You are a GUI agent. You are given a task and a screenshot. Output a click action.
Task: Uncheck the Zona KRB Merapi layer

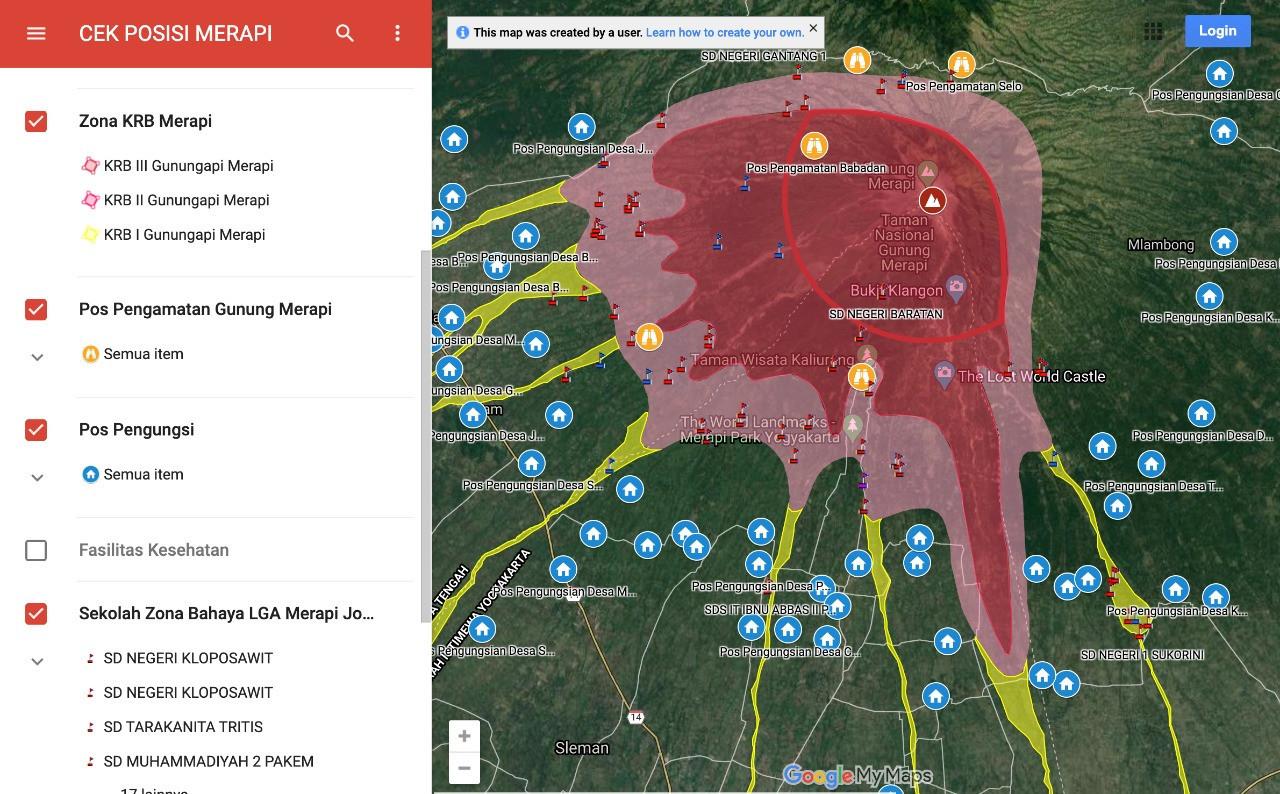[36, 121]
